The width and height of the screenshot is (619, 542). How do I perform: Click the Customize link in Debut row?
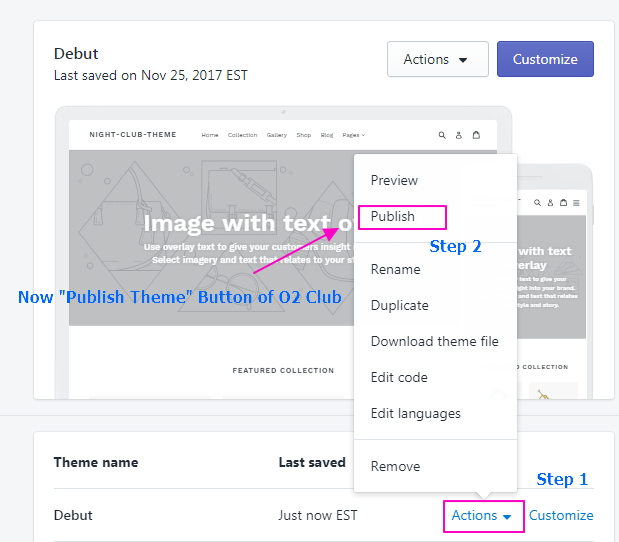point(561,516)
